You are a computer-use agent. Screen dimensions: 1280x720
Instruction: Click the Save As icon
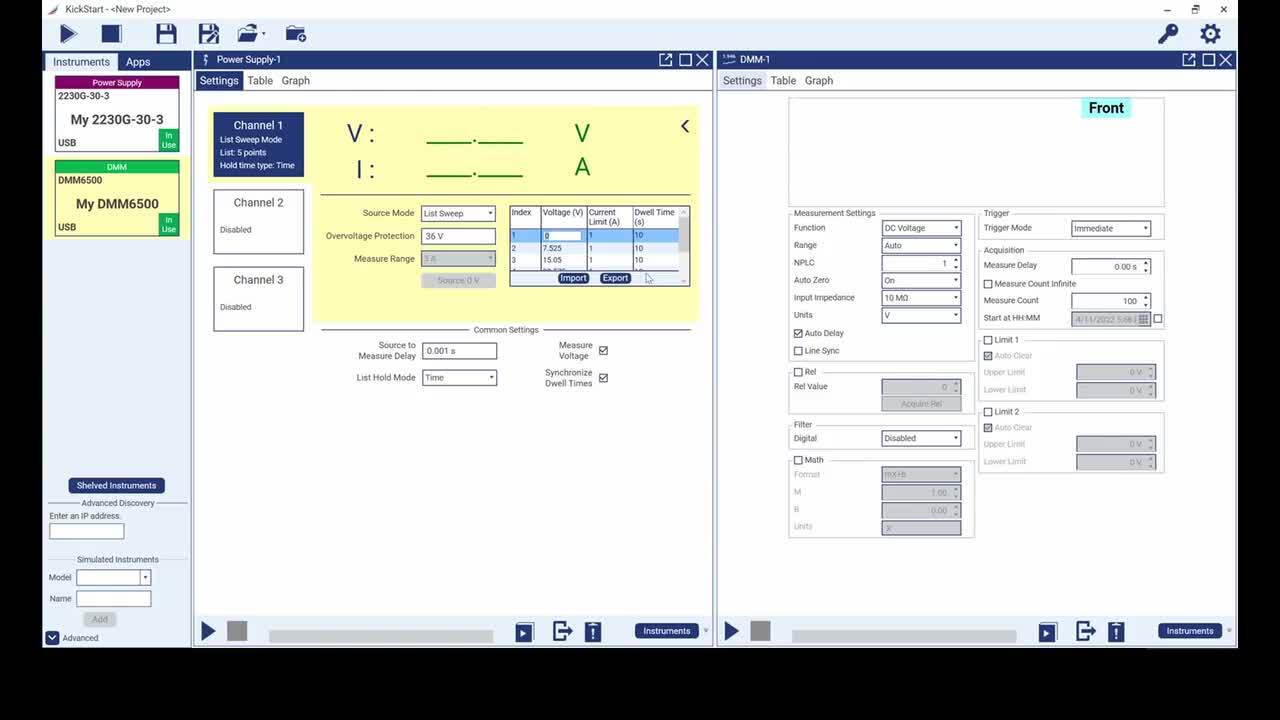[208, 33]
